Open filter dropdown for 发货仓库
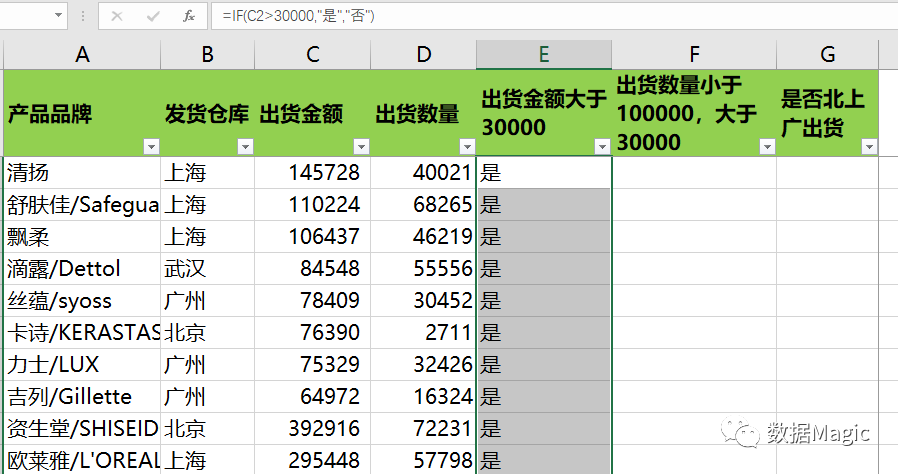 pos(245,147)
